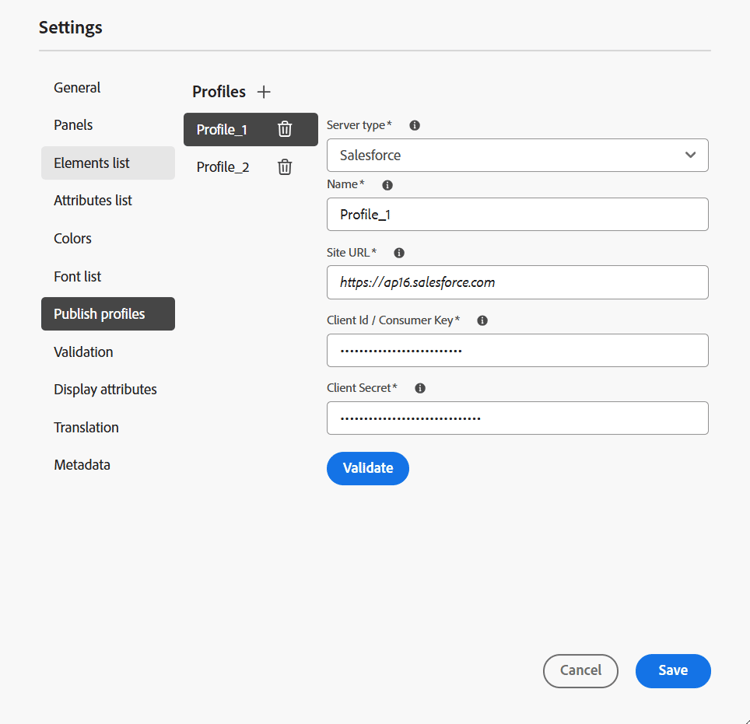Open the Validation settings tab
Viewport: 750px width, 724px height.
coord(83,352)
